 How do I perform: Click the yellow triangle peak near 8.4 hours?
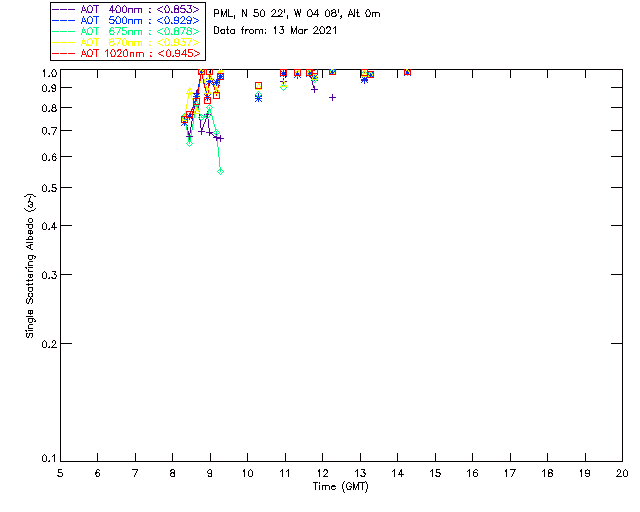coord(189,91)
